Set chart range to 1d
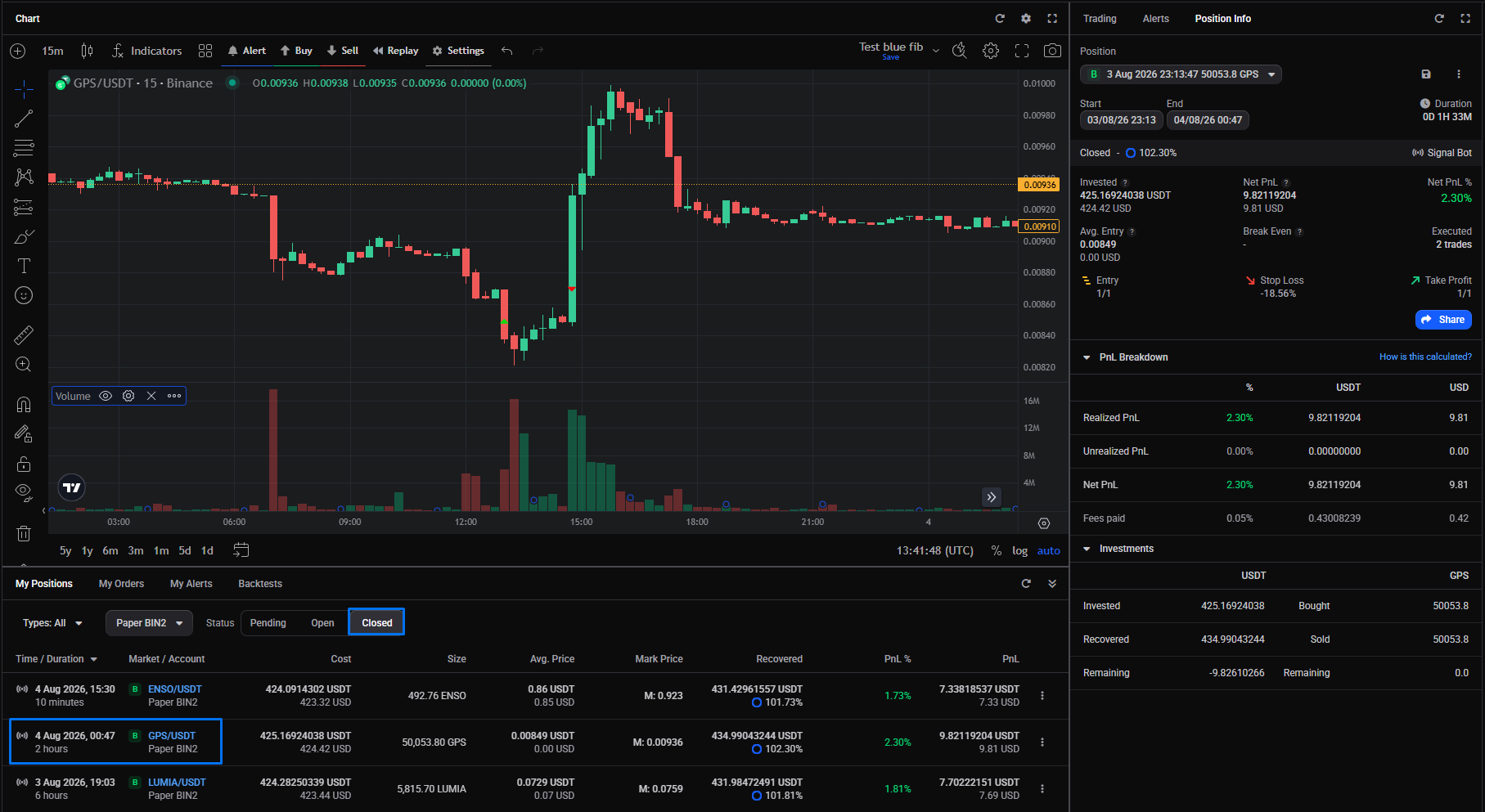 [x=207, y=550]
